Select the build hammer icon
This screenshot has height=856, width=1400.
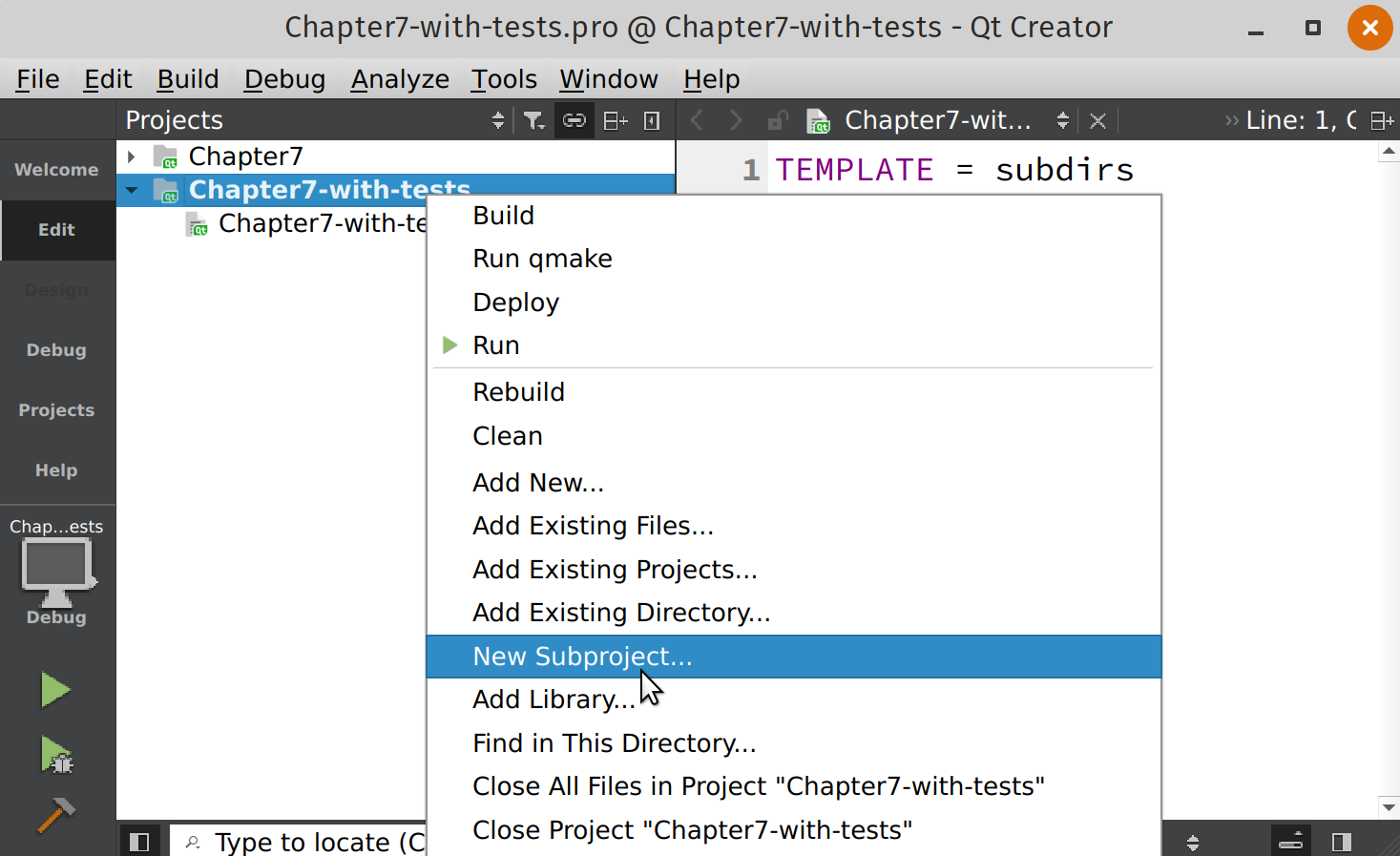click(54, 816)
